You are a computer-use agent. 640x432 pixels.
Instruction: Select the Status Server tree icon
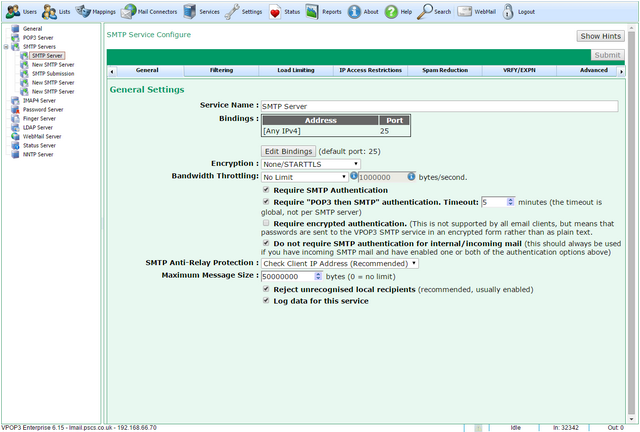click(x=16, y=145)
